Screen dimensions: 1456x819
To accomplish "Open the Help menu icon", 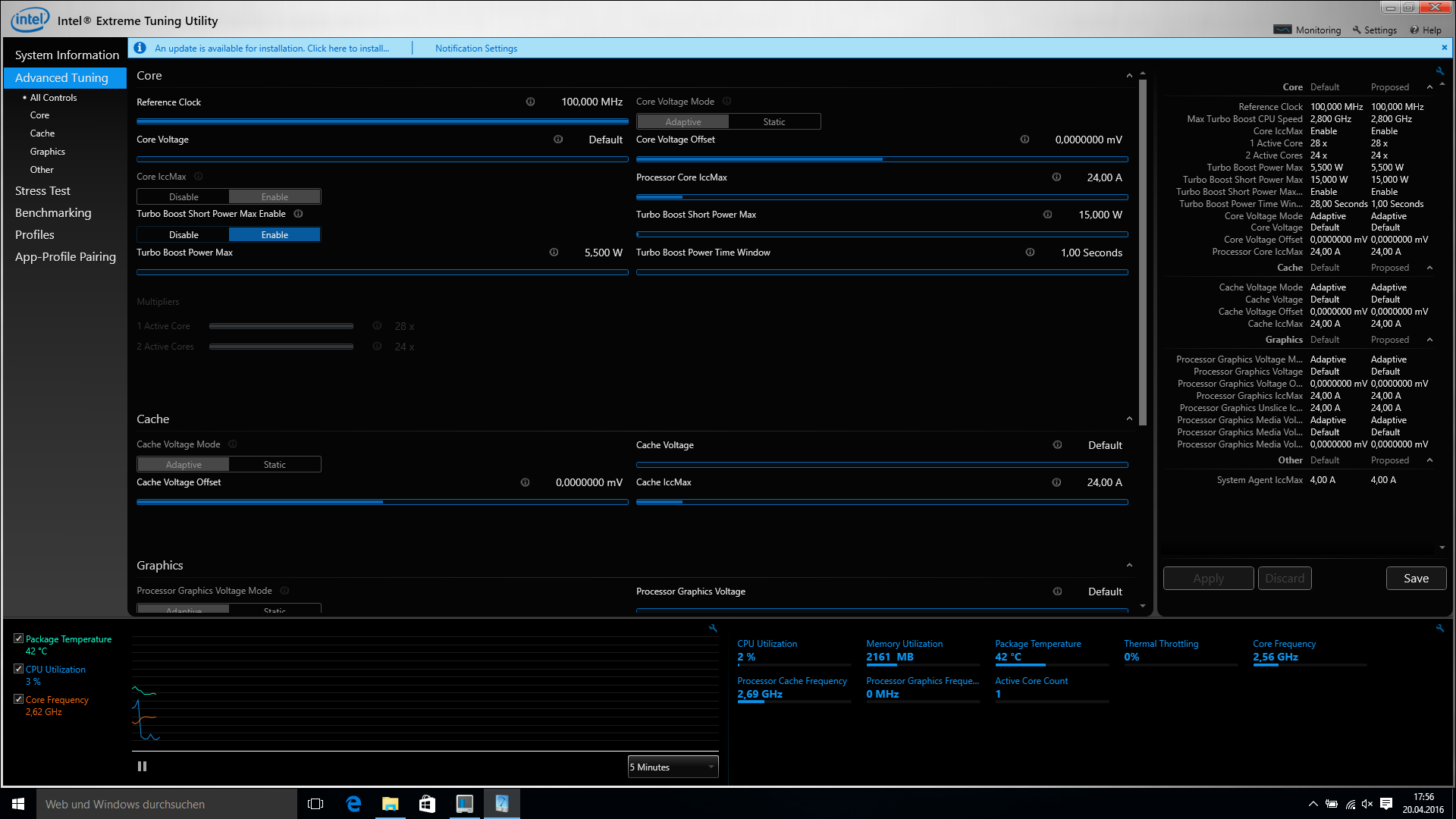I will coord(1414,30).
